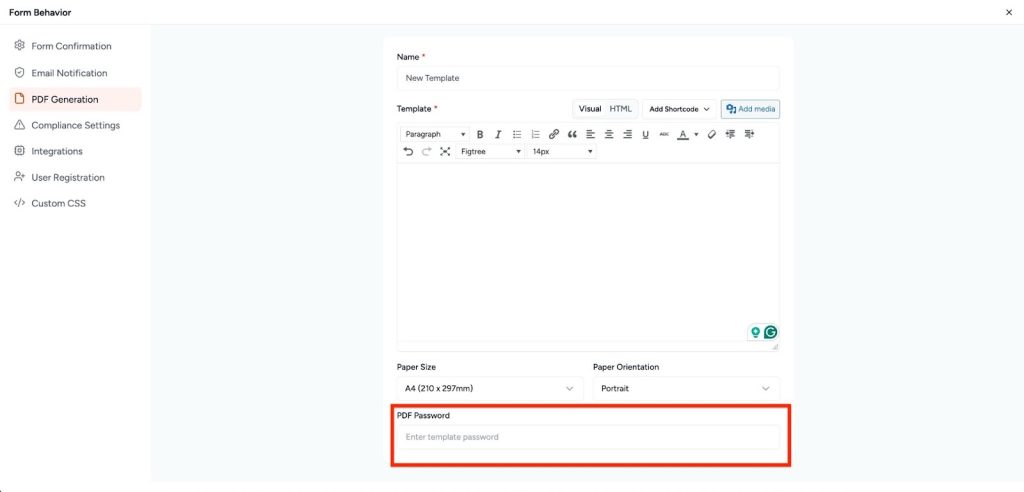Open the Paragraph format dropdown
The height and width of the screenshot is (492, 1024).
click(x=435, y=135)
